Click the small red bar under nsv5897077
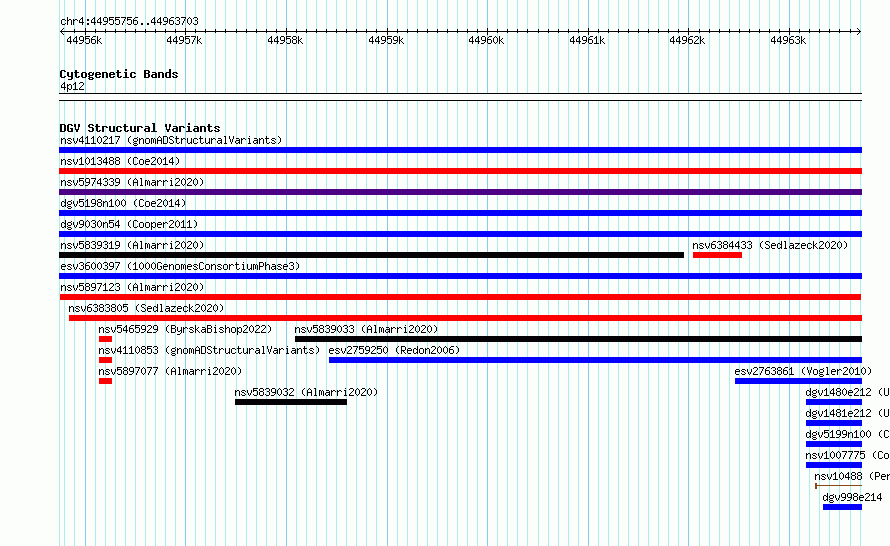 click(x=105, y=381)
